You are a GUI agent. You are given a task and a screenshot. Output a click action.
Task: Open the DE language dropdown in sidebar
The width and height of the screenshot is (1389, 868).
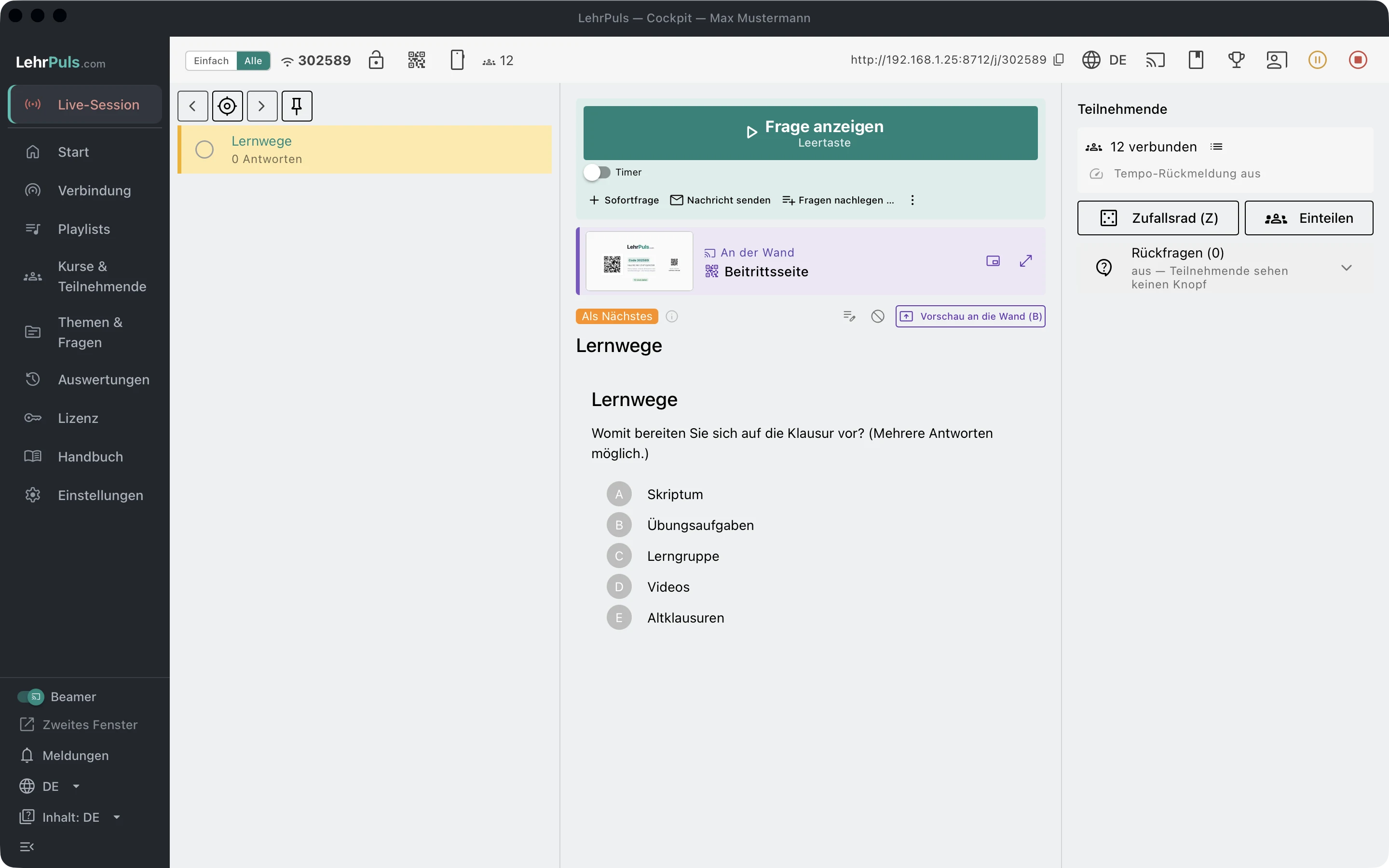click(49, 787)
